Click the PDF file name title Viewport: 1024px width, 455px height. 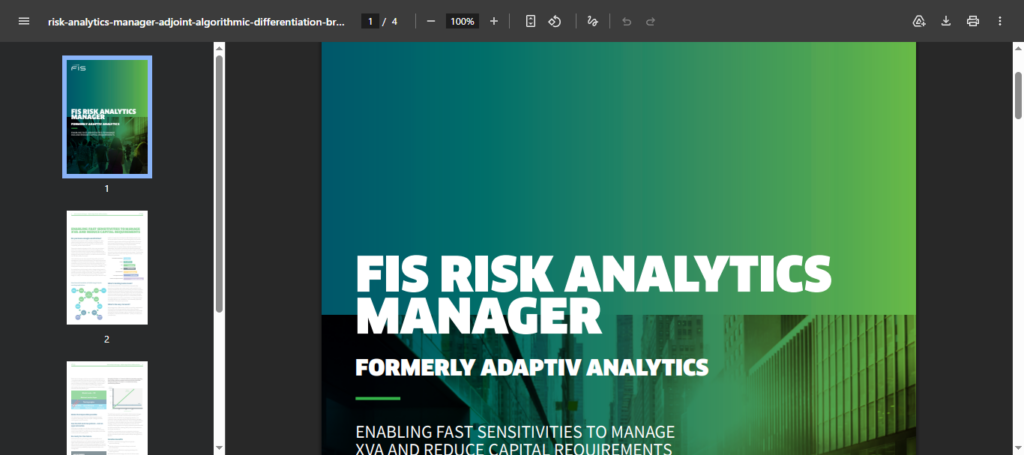coord(196,21)
